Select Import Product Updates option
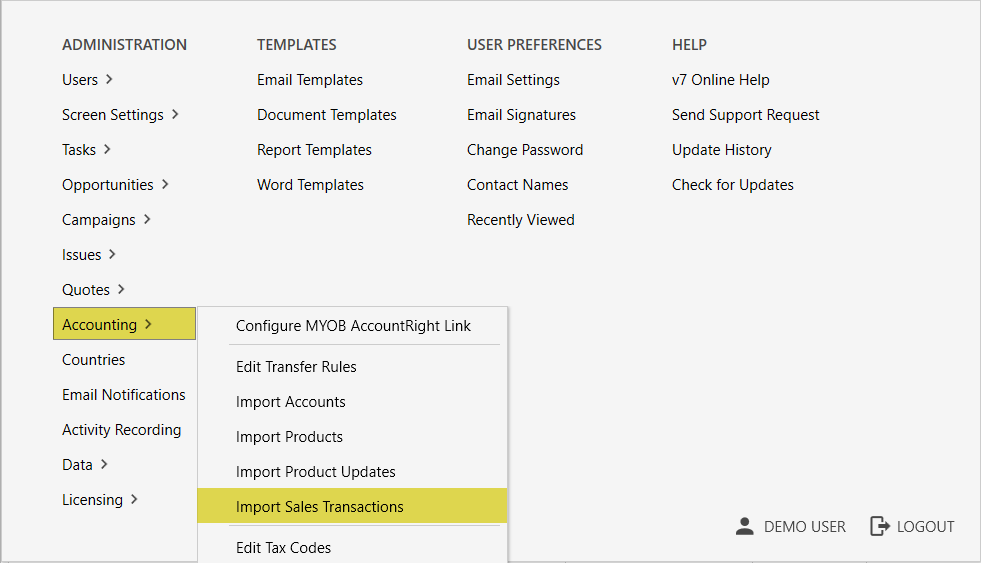 [x=315, y=472]
